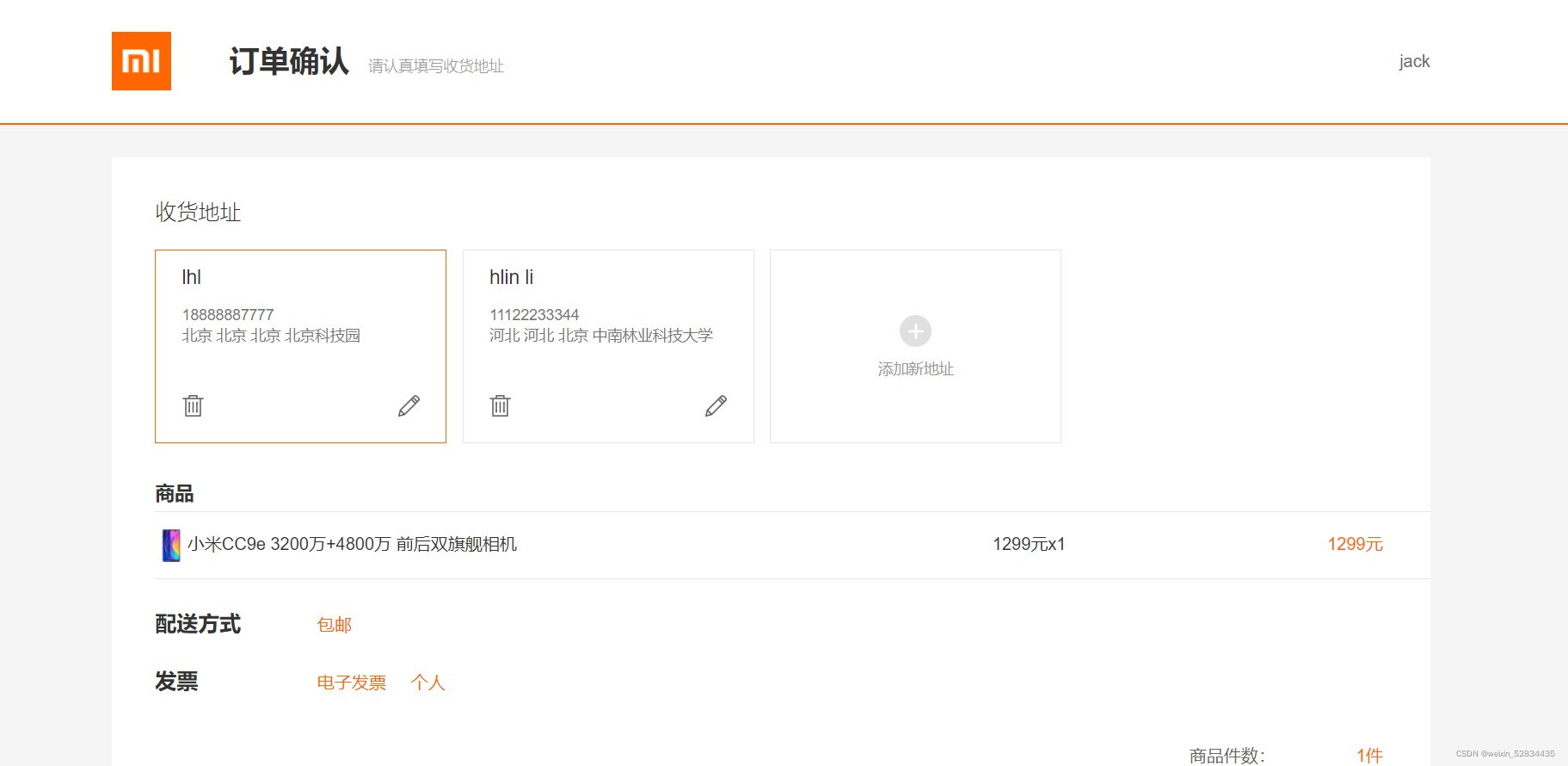The height and width of the screenshot is (766, 1568).
Task: Click the plus icon to add address
Action: (915, 331)
